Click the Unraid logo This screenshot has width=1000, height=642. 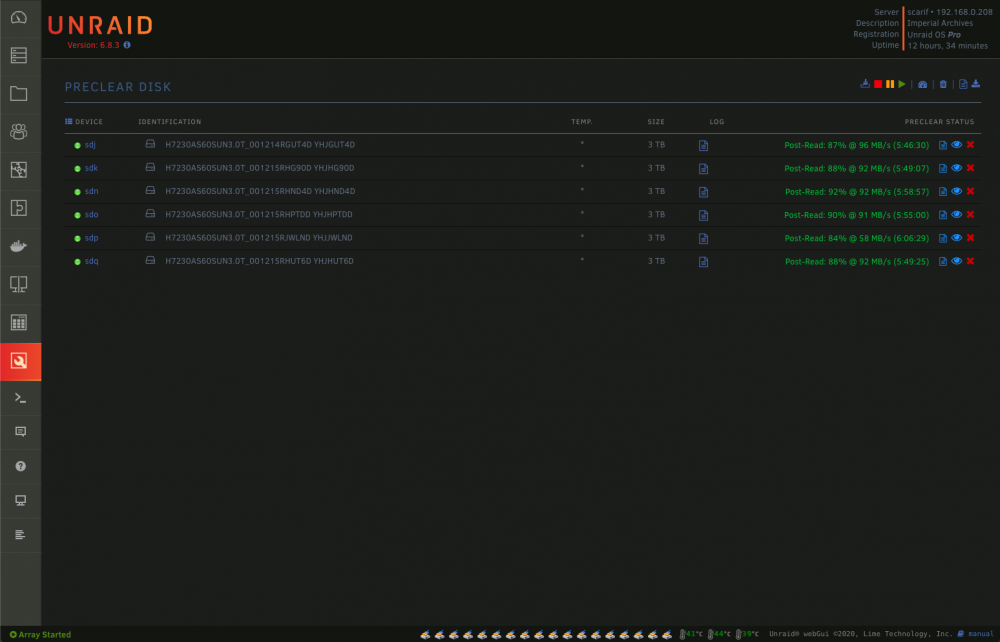(x=100, y=26)
